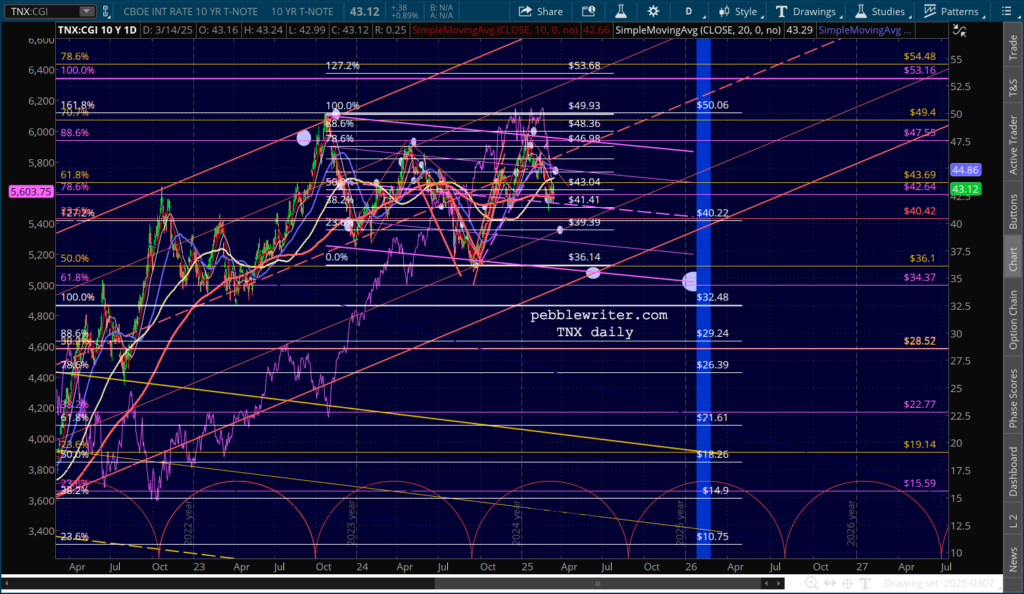Click the purple 44.86 price axis bubble
1024x594 pixels.
tap(965, 170)
